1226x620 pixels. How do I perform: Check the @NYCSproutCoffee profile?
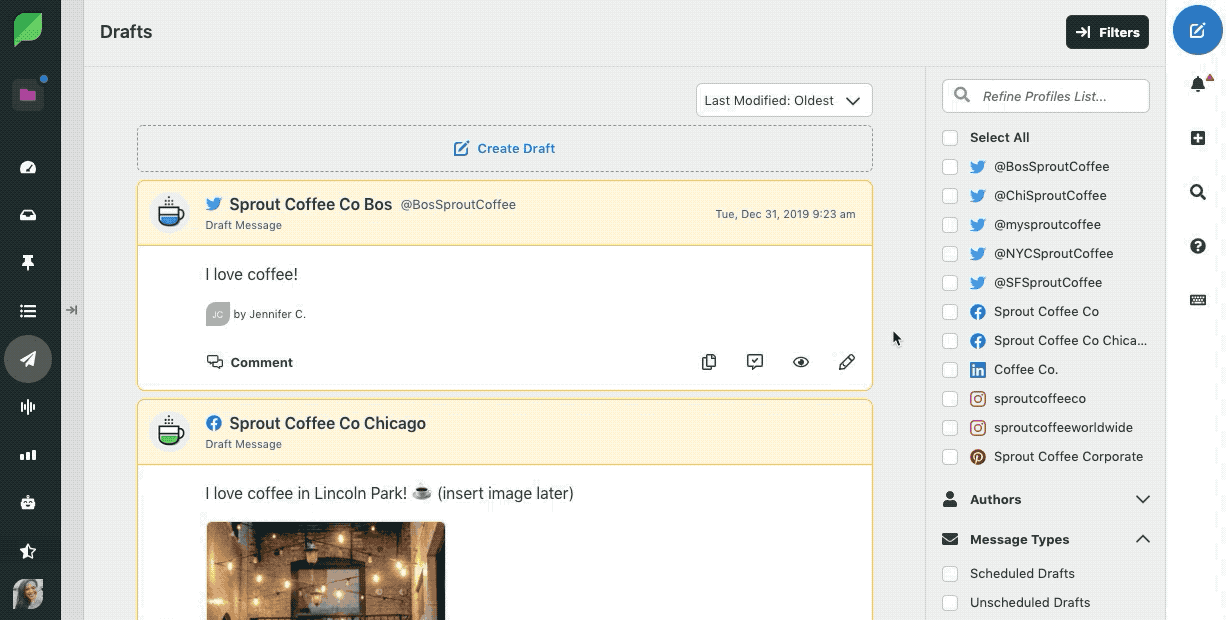tap(950, 254)
